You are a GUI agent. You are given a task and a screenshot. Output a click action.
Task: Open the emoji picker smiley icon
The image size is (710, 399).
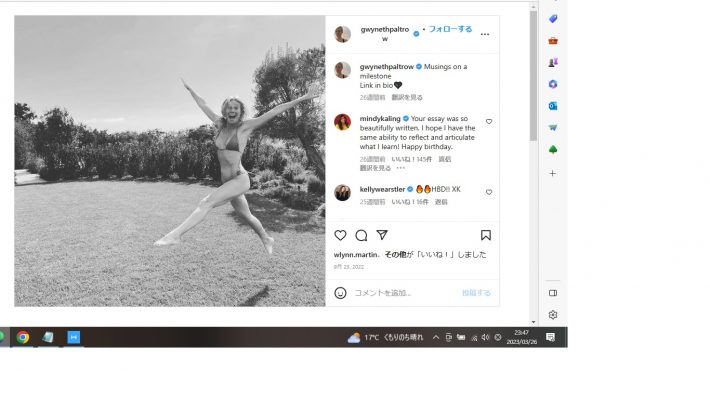[340, 293]
